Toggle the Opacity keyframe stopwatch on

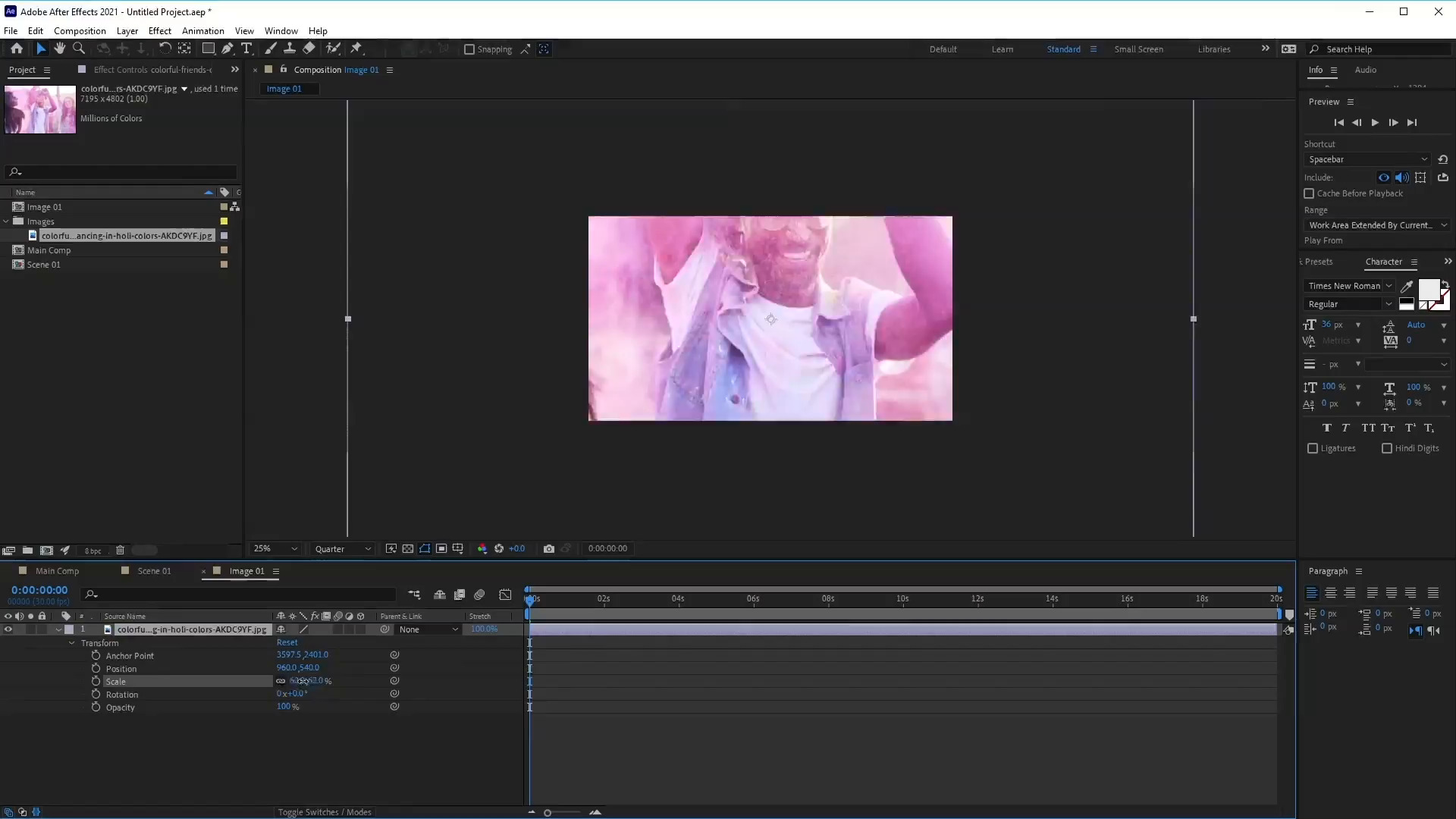tap(95, 707)
